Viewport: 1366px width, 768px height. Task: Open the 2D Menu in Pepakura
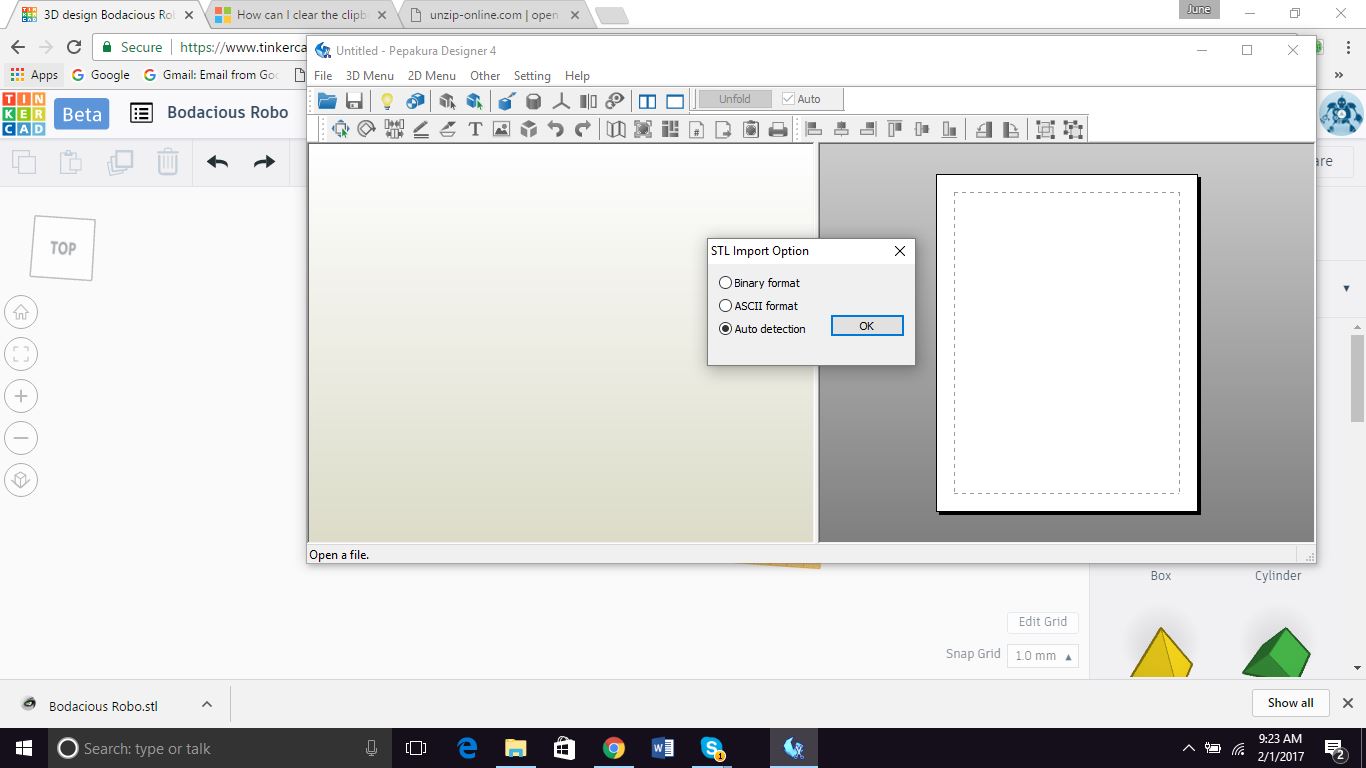pos(432,76)
